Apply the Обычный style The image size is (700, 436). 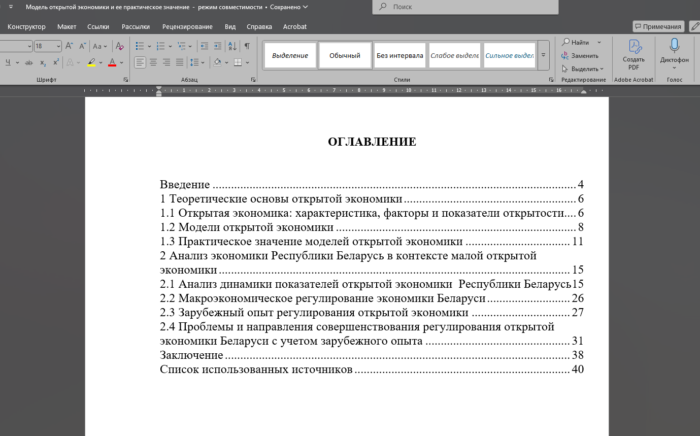[x=345, y=55]
